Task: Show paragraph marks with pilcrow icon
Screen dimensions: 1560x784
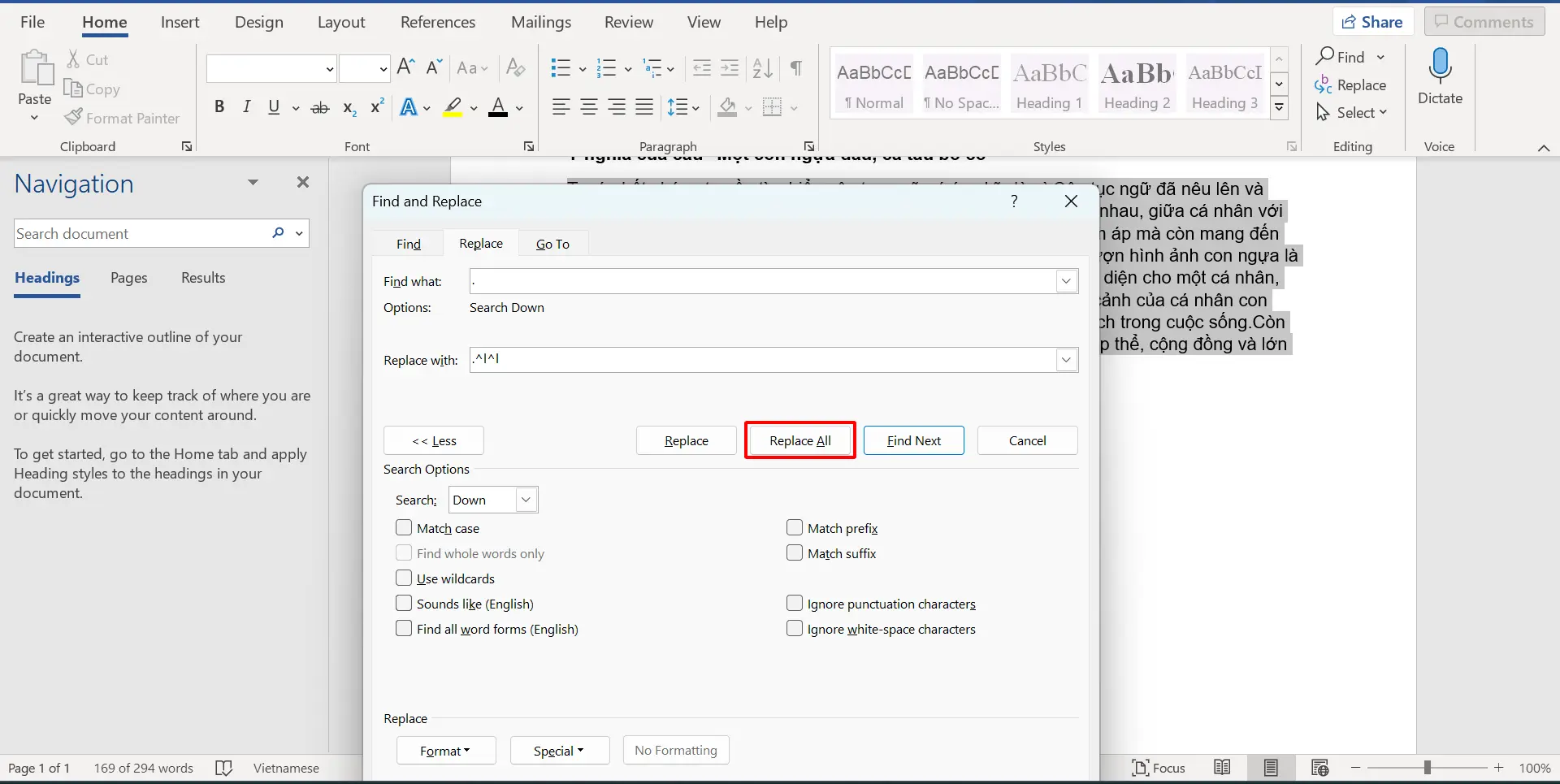Action: [796, 68]
